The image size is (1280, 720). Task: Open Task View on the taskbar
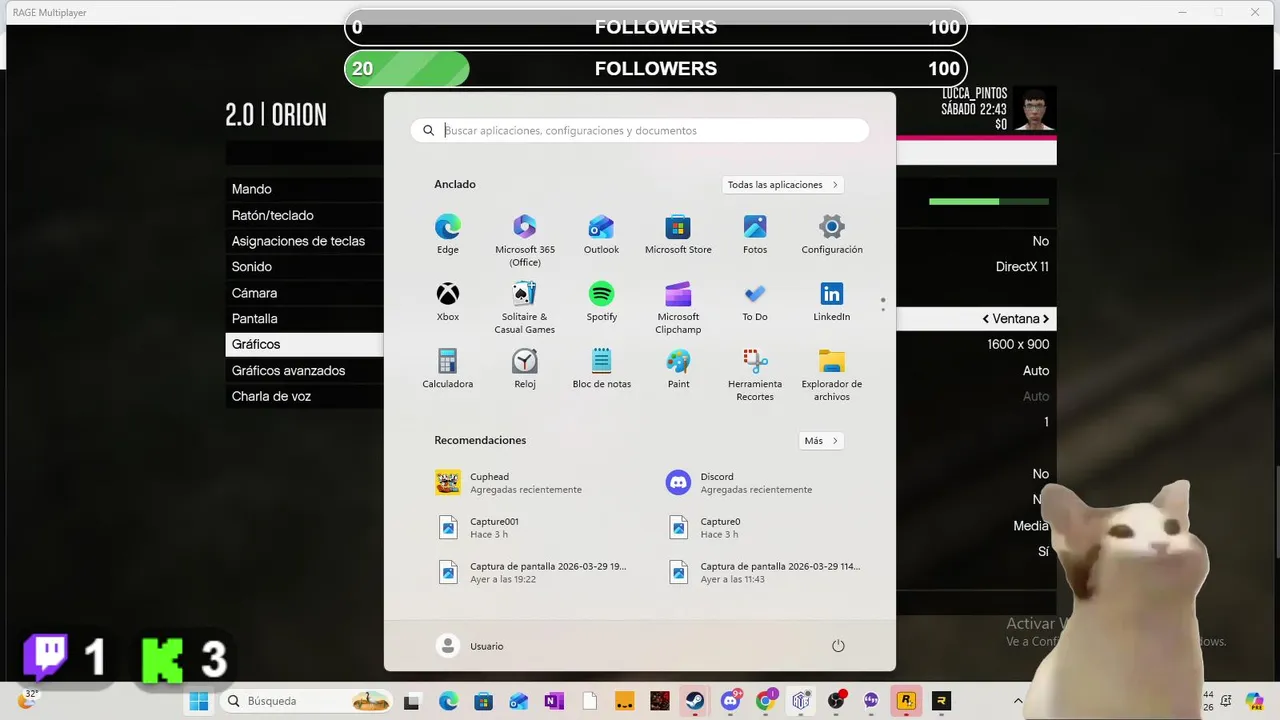point(411,701)
